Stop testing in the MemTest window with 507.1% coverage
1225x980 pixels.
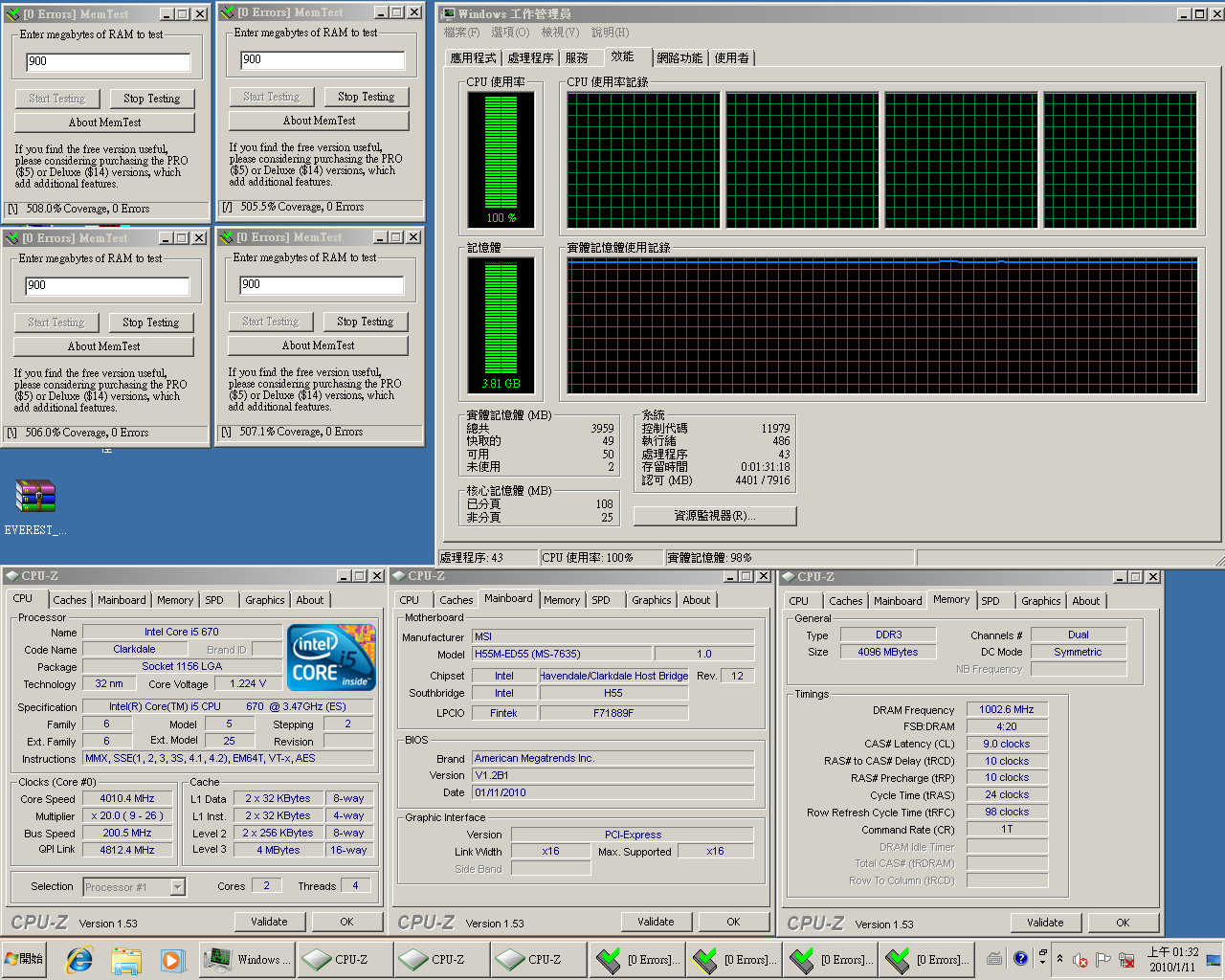pos(366,322)
